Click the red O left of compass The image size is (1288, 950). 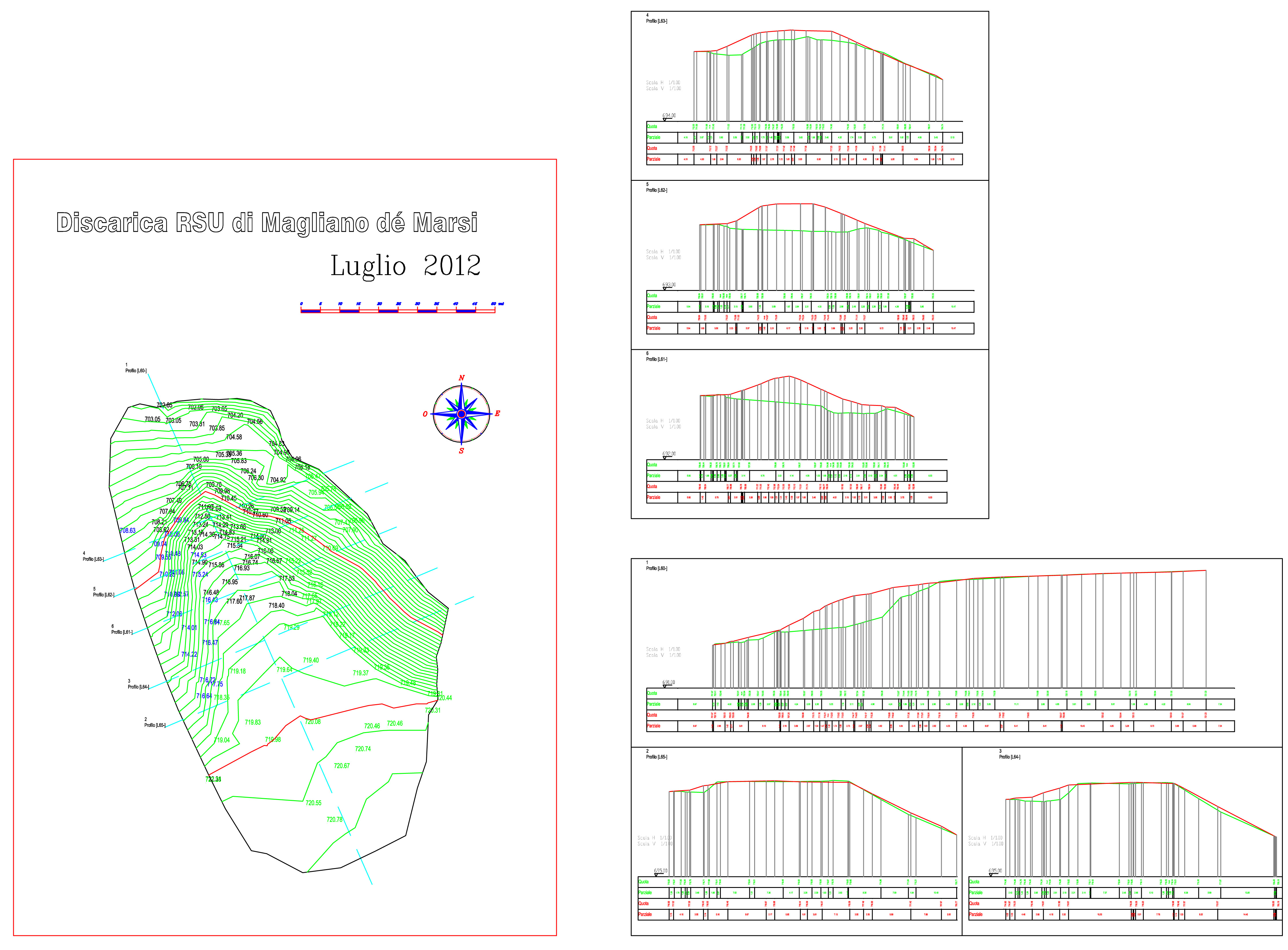(x=425, y=414)
